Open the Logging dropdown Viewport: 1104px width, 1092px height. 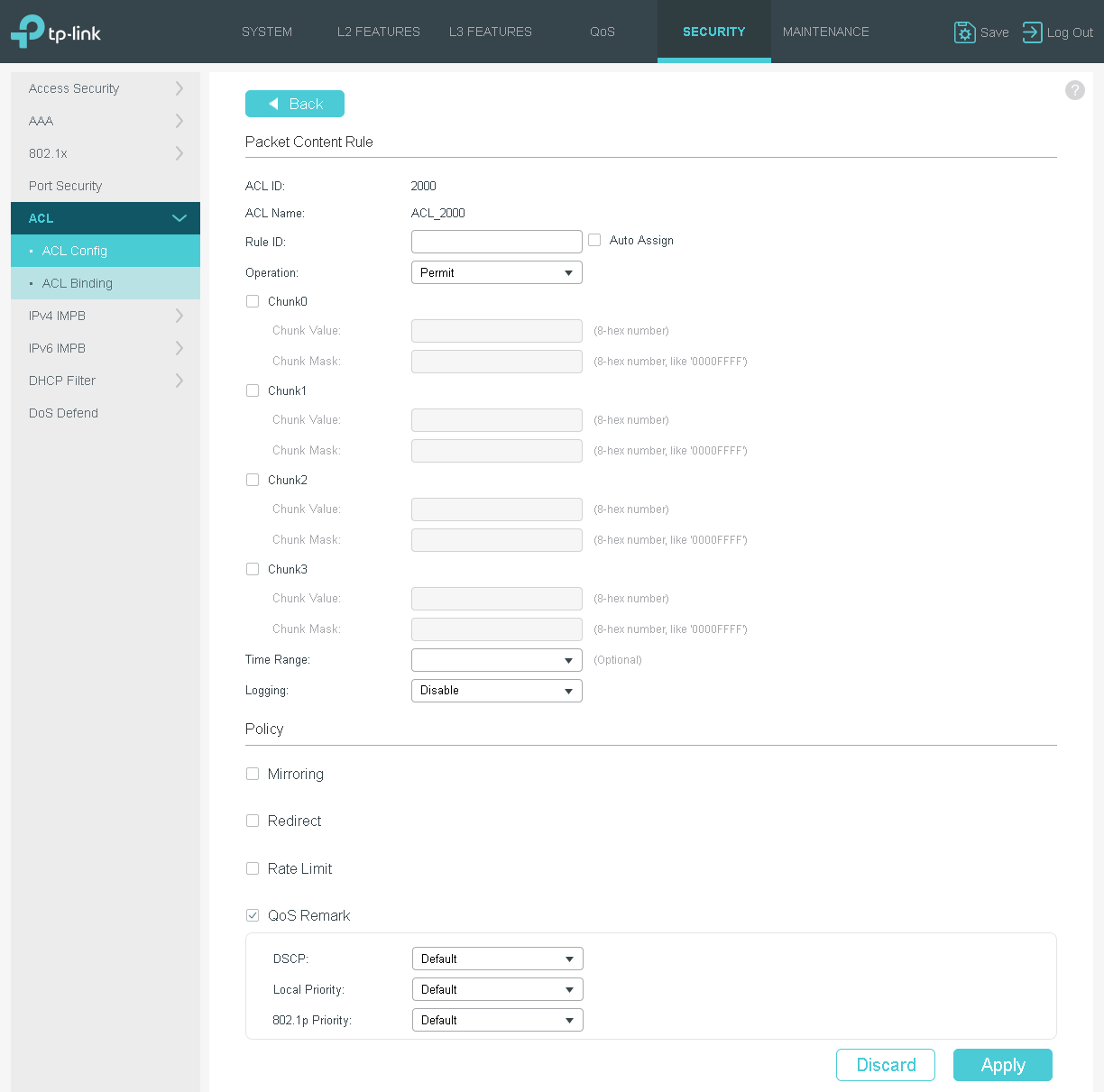497,691
